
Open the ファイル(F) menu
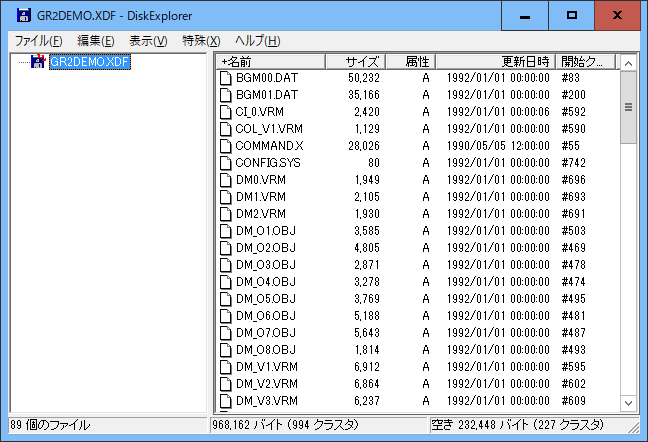pyautogui.click(x=38, y=41)
